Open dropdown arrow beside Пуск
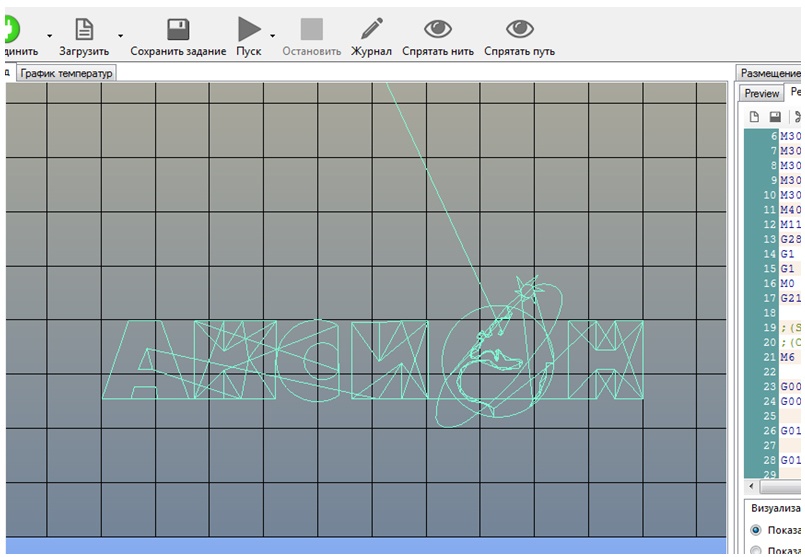Viewport: 805px width, 557px height. click(x=273, y=36)
